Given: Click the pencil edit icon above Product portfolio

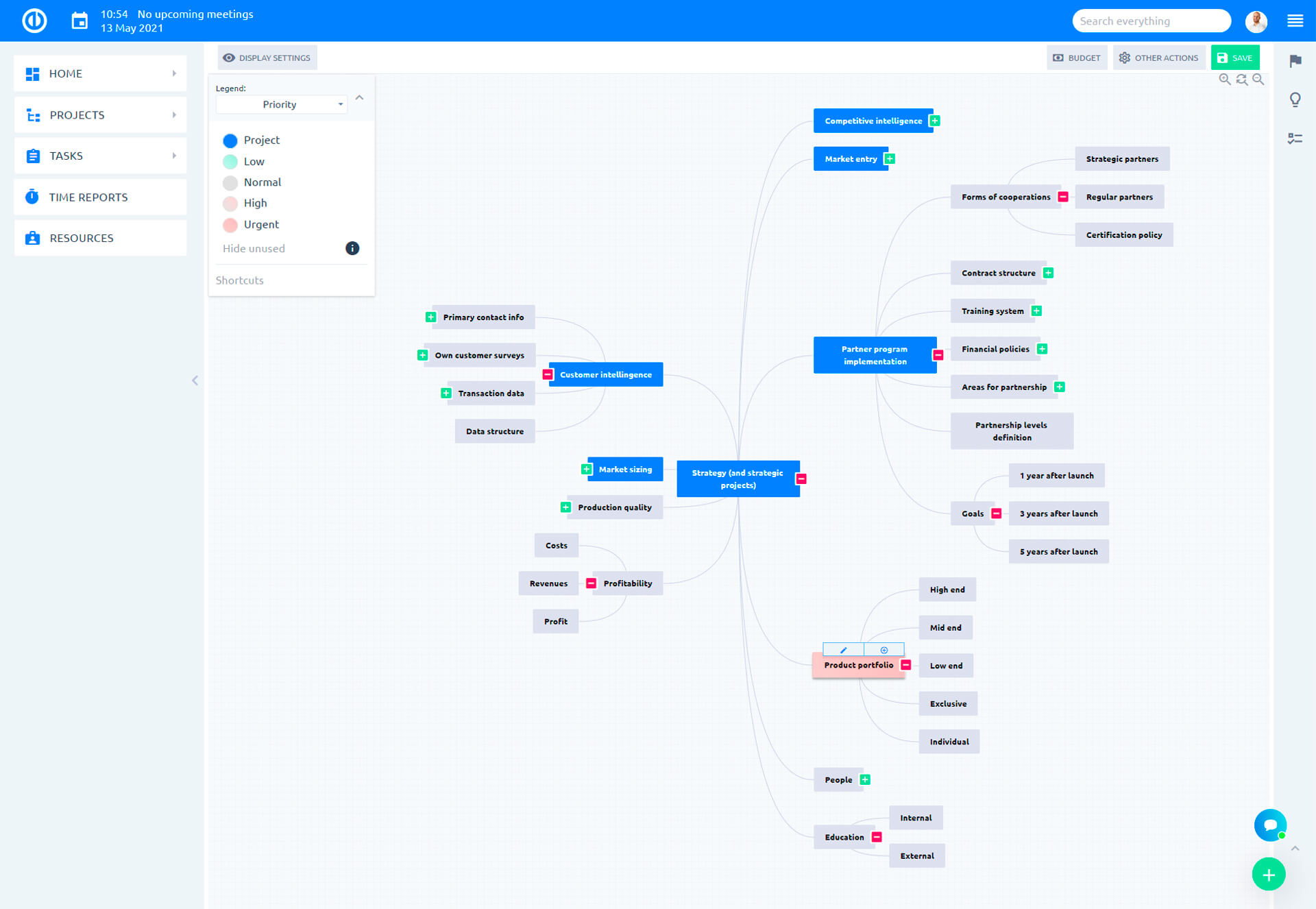Looking at the screenshot, I should tap(843, 650).
